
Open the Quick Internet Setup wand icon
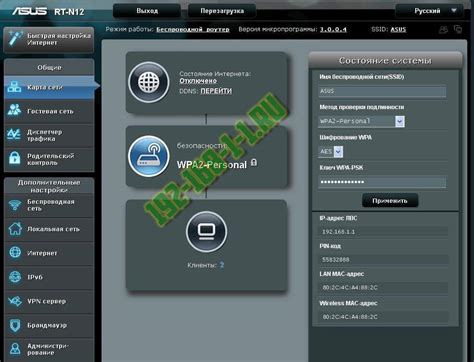[x=15, y=39]
